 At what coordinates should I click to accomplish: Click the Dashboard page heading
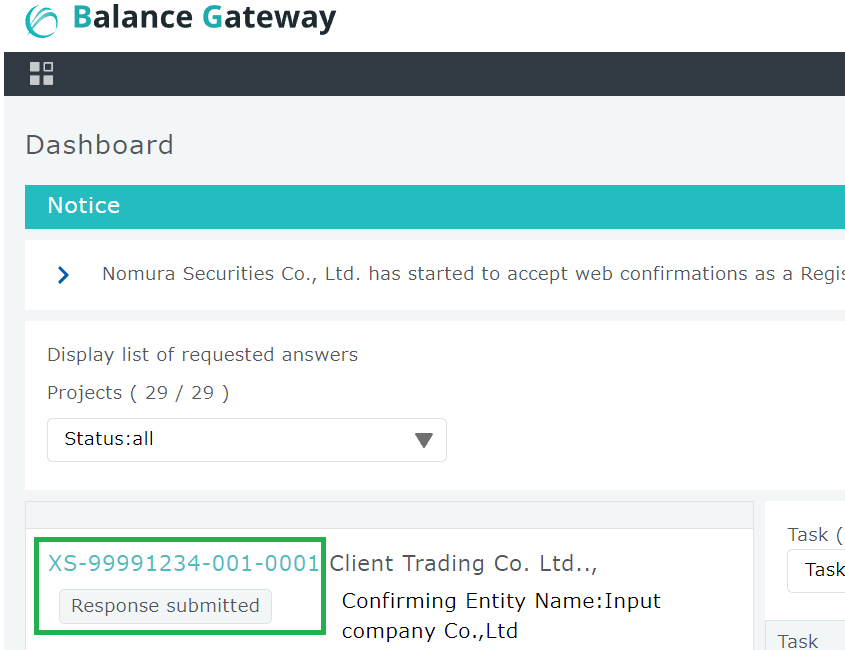pos(99,145)
